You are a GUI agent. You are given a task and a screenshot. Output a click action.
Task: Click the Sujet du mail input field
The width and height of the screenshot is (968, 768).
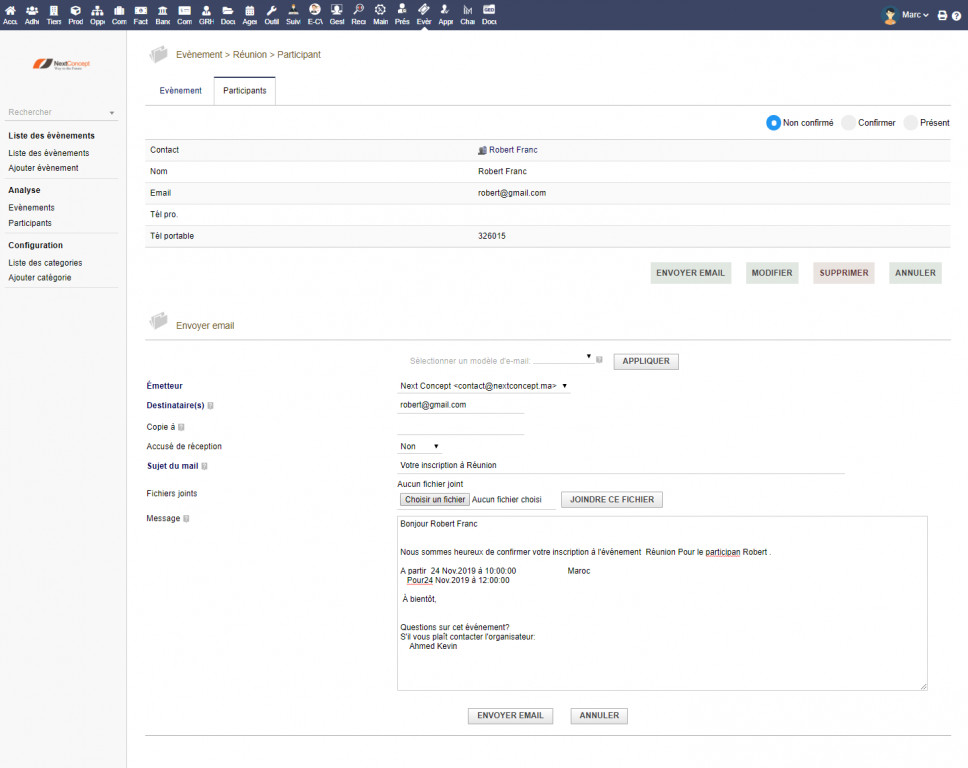click(x=620, y=465)
